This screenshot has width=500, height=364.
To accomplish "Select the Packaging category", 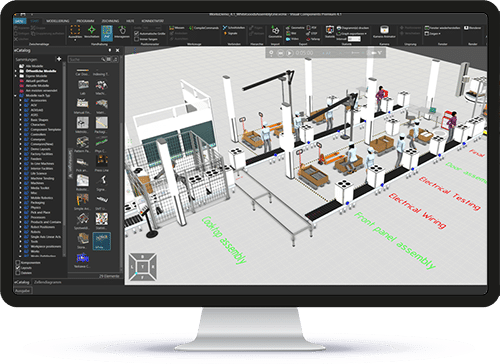I will point(34,203).
